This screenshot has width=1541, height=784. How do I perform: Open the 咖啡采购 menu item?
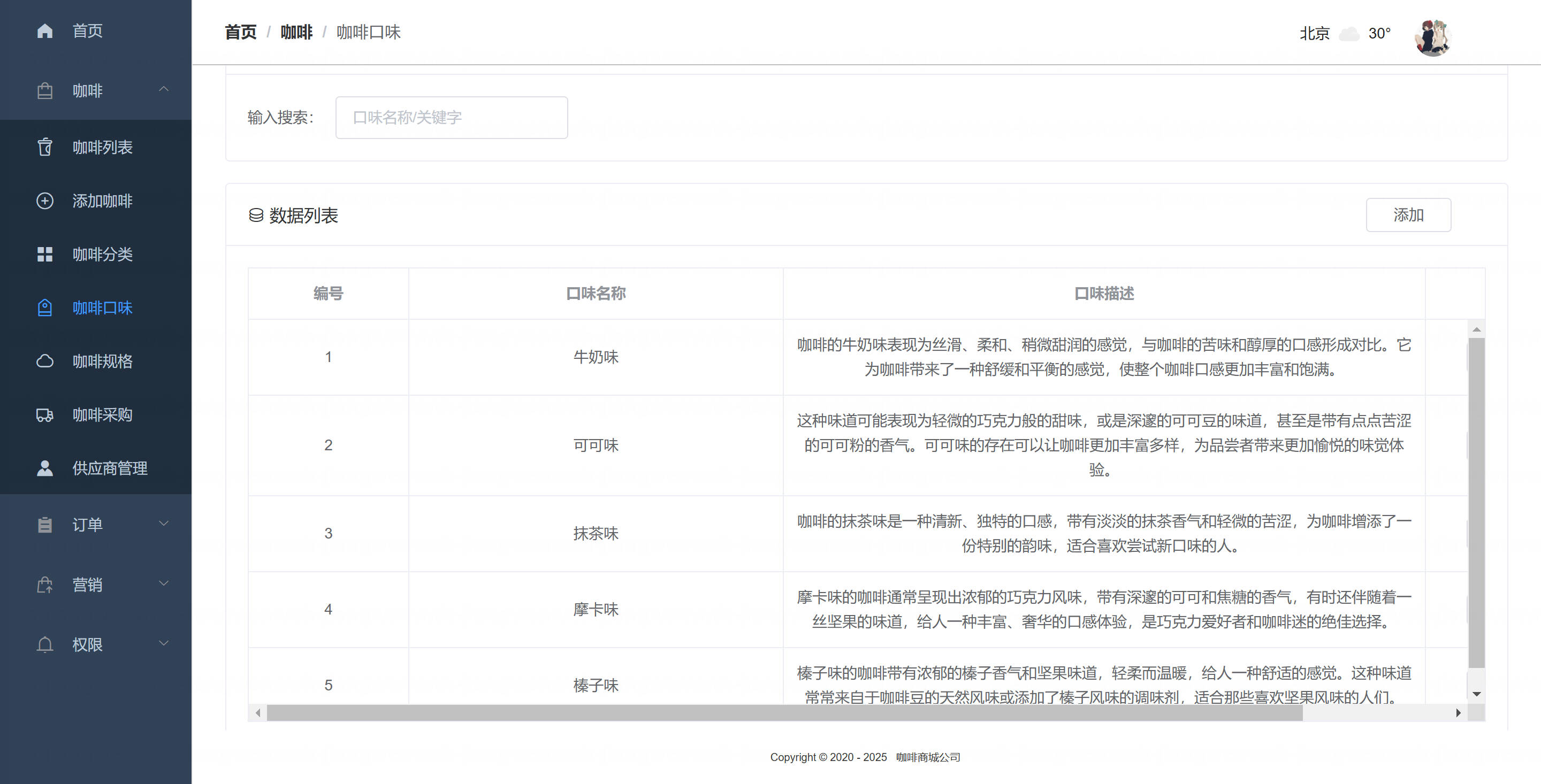click(x=96, y=415)
